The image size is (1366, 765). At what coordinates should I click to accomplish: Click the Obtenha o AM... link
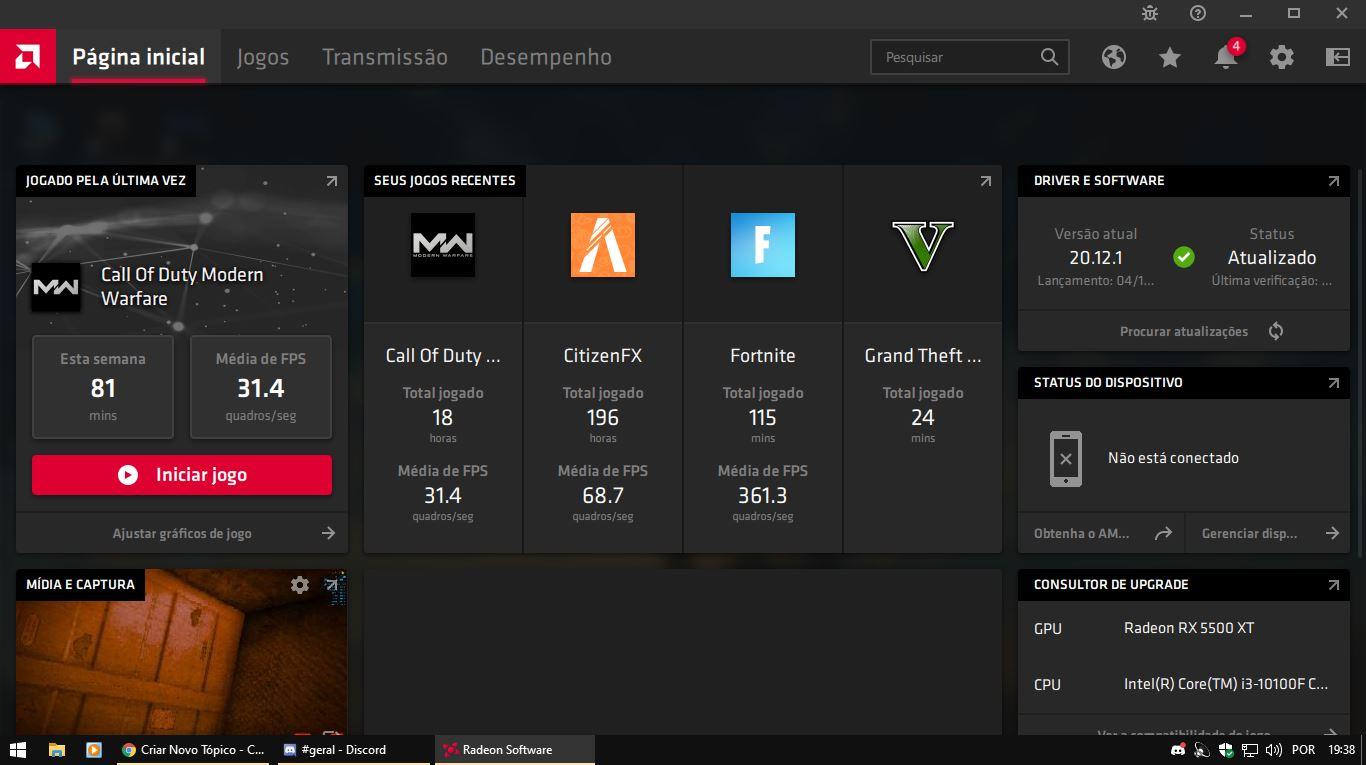point(1101,533)
